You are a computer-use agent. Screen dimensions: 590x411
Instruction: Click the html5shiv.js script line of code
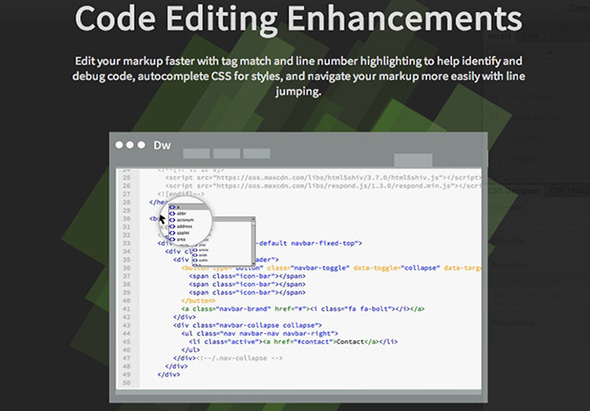[323, 177]
